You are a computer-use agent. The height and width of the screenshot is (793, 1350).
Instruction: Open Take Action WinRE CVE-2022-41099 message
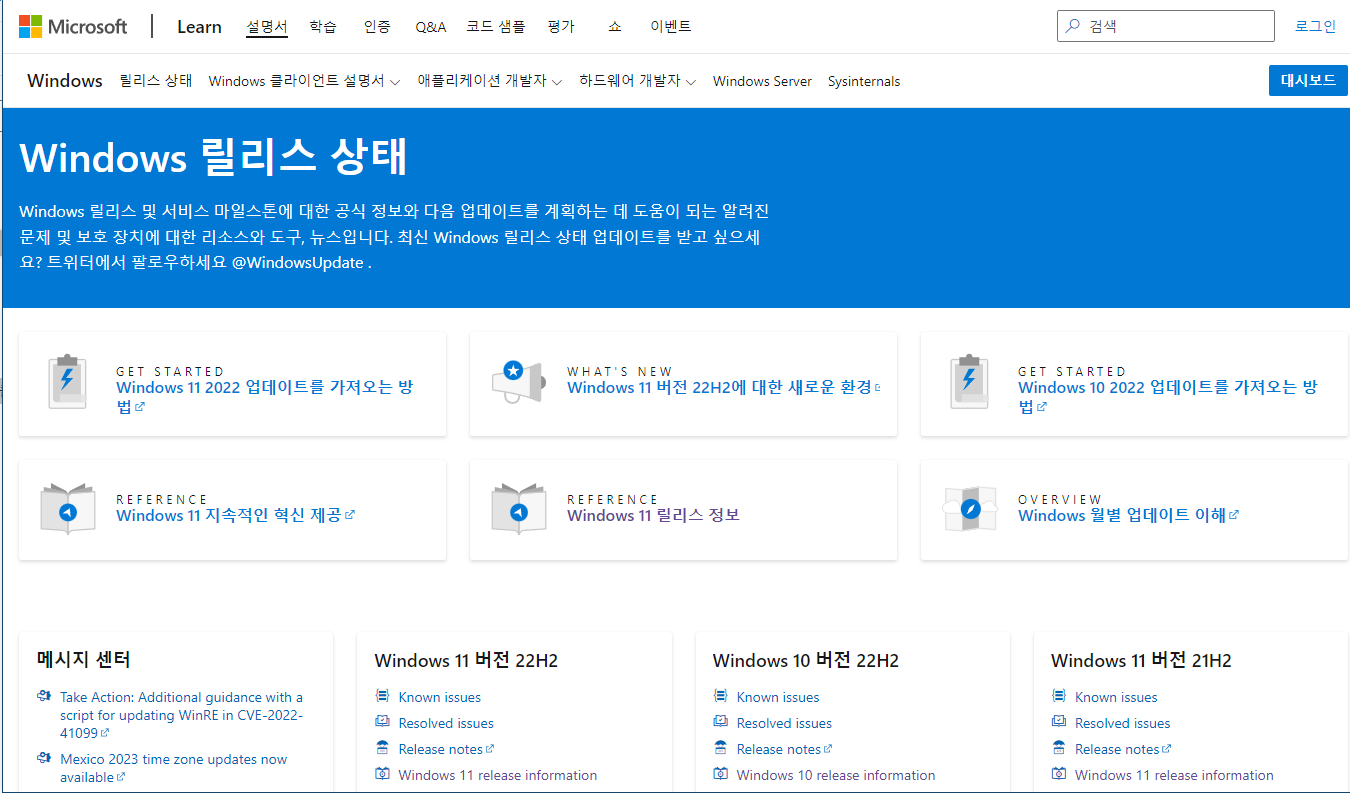[181, 715]
